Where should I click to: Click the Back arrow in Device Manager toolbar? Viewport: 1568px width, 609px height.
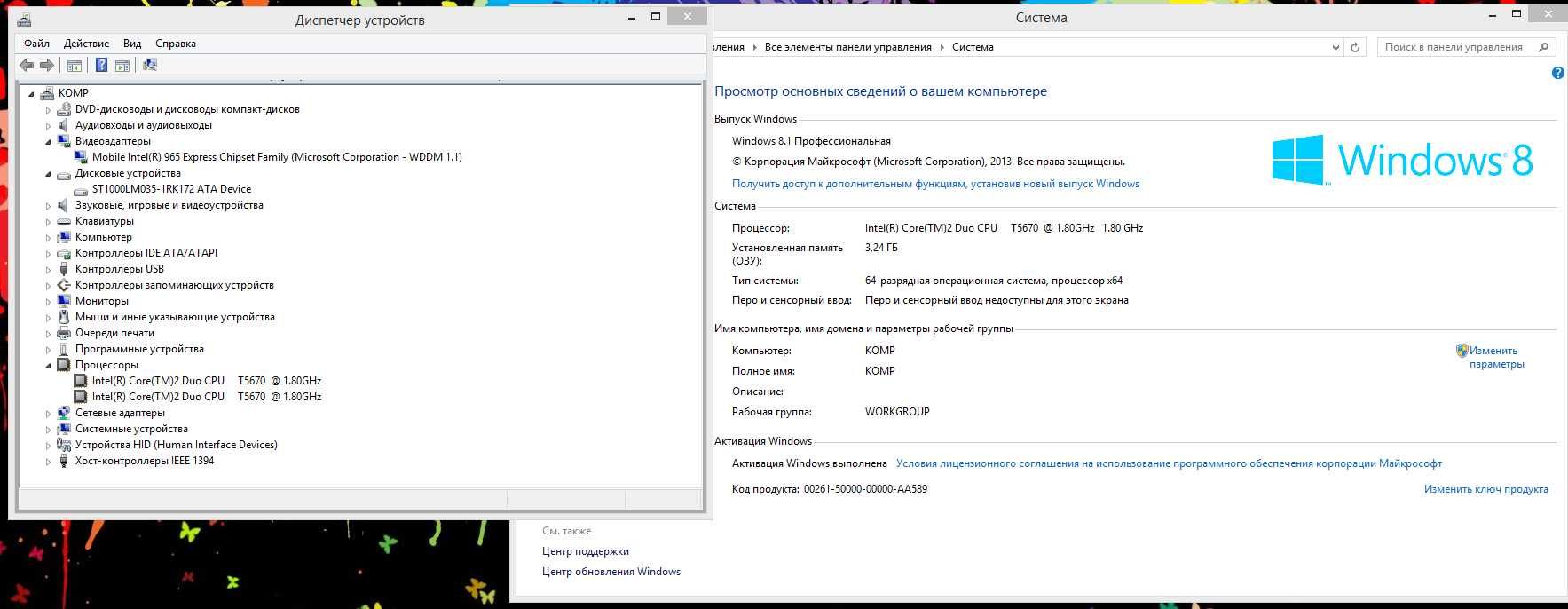coord(27,65)
